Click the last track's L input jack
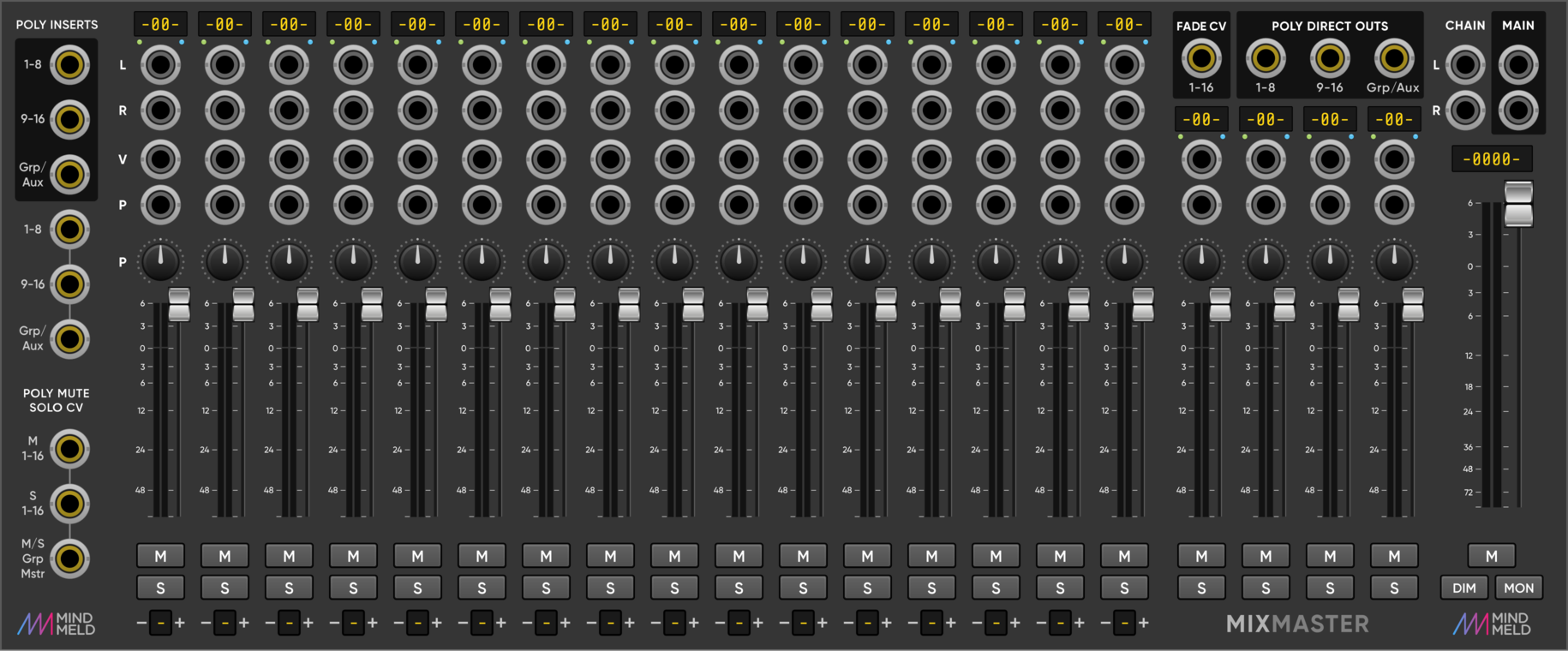The image size is (1568, 651). coord(1124,64)
